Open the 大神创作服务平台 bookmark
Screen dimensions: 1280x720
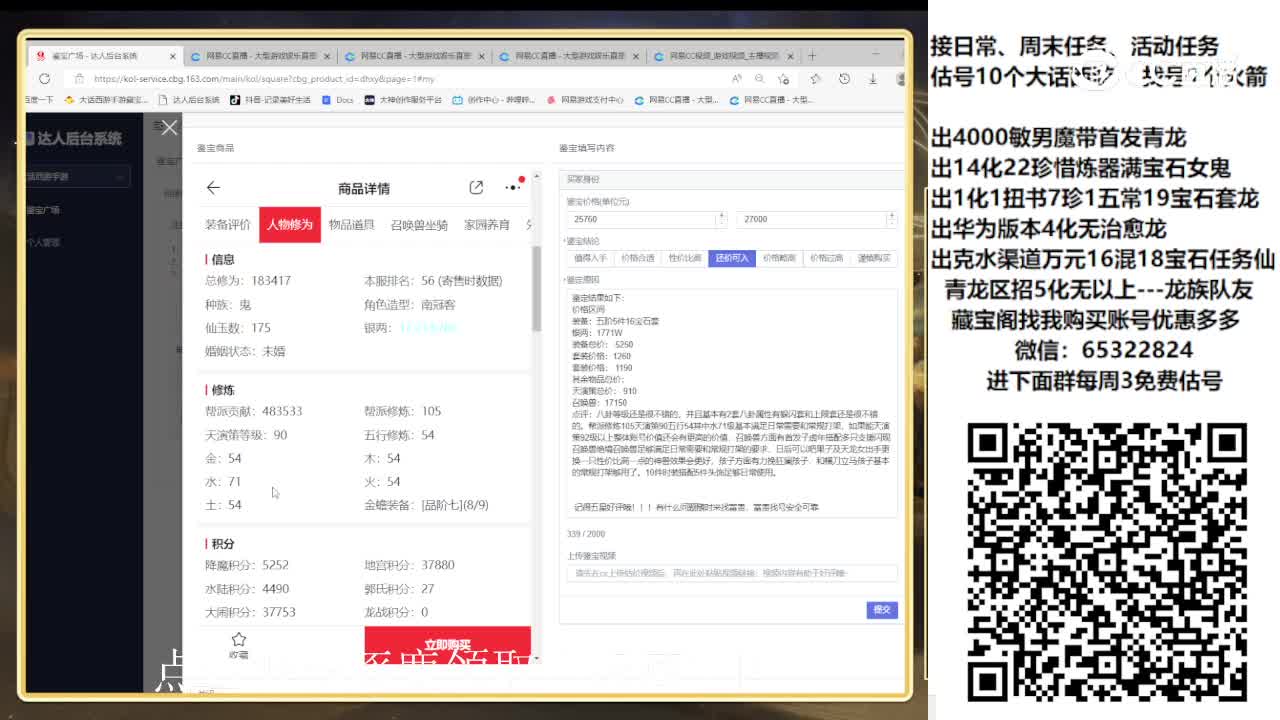pos(403,100)
